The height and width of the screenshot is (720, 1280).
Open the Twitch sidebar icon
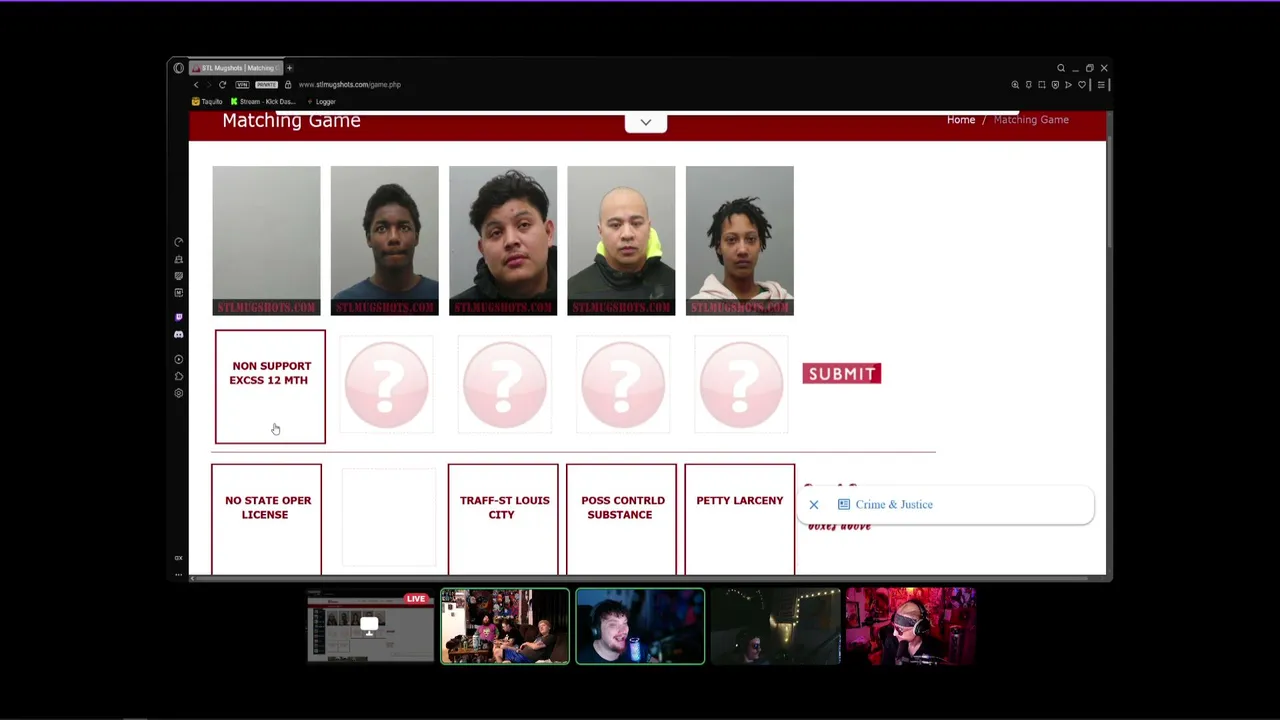click(179, 317)
